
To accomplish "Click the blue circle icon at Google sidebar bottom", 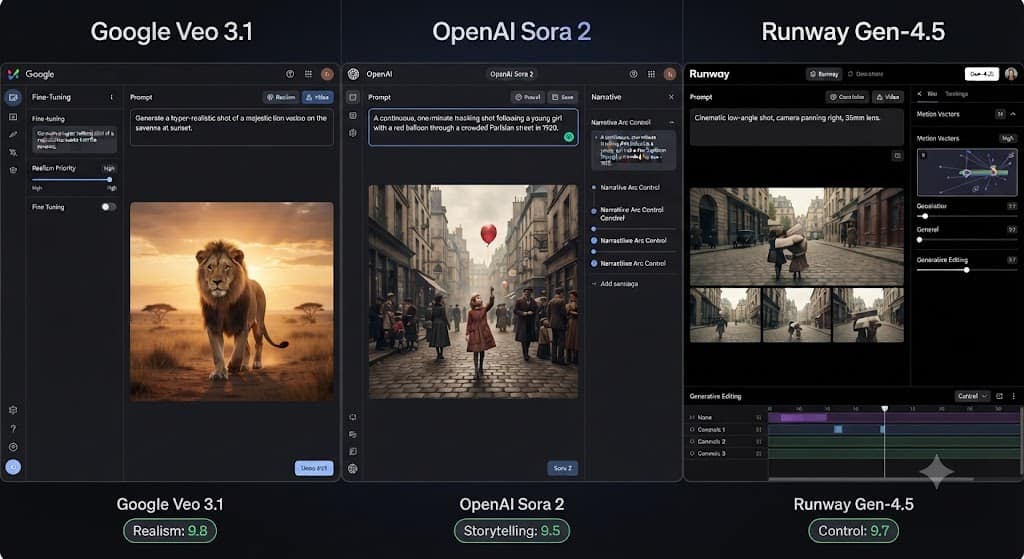I will tap(13, 467).
